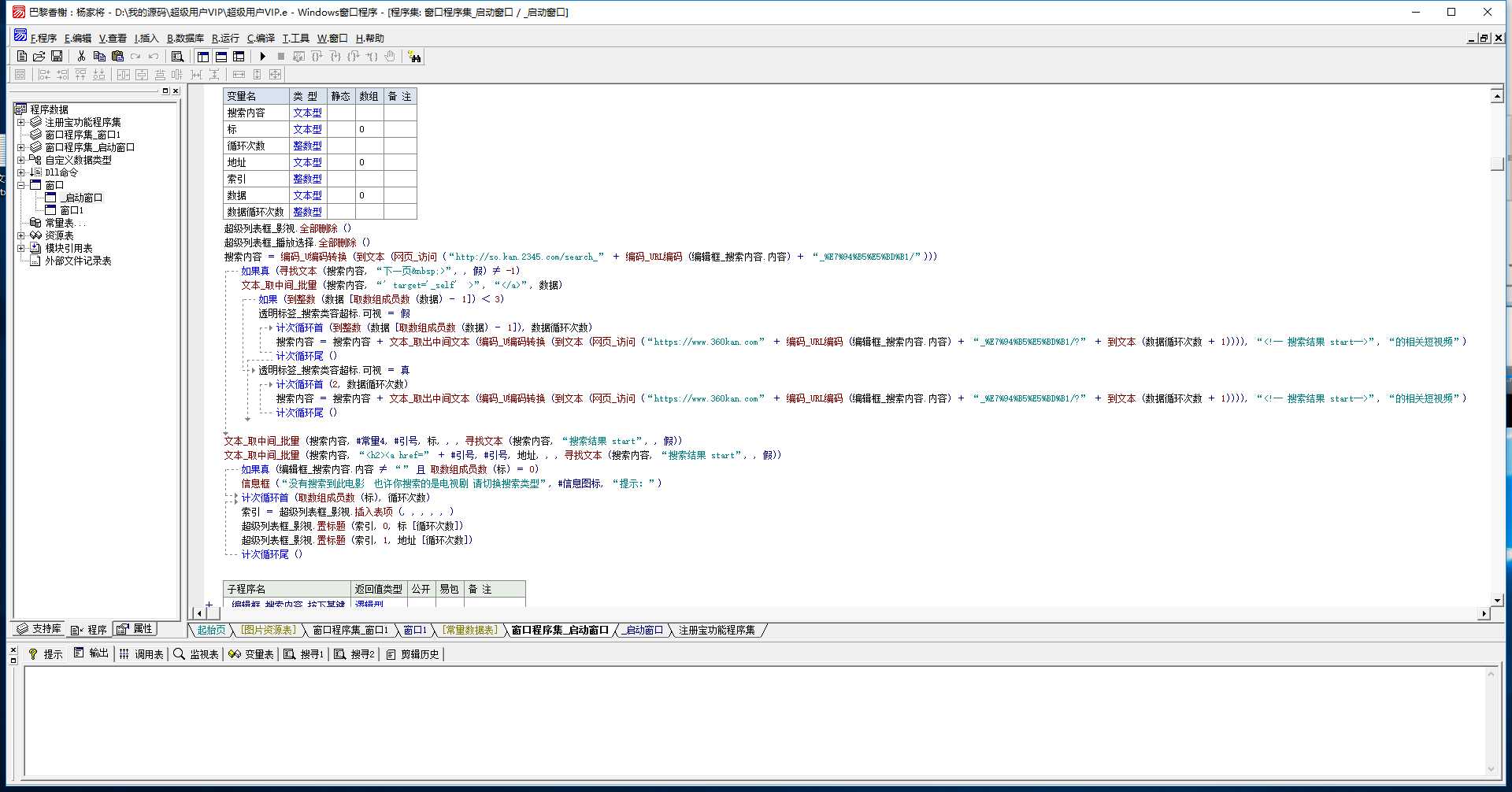Screen dimensions: 1512x792
Task: Select 窗口1 under 窗口 node
Action: pos(72,210)
